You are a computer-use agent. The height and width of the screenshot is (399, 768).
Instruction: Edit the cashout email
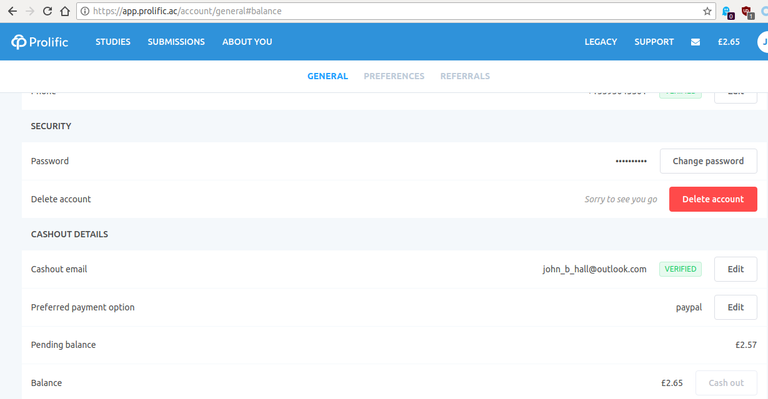pyautogui.click(x=736, y=269)
